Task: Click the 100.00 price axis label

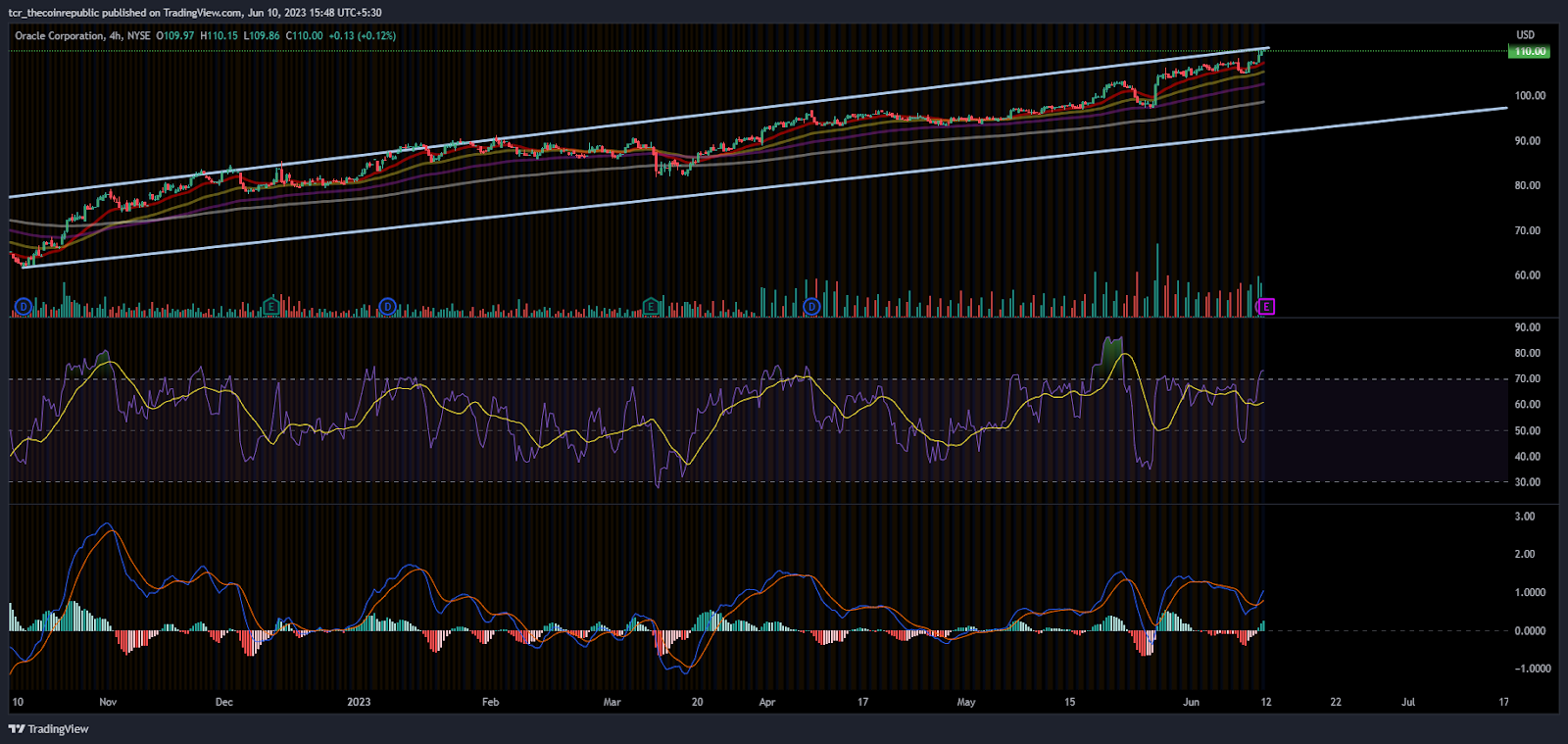Action: 1530,96
